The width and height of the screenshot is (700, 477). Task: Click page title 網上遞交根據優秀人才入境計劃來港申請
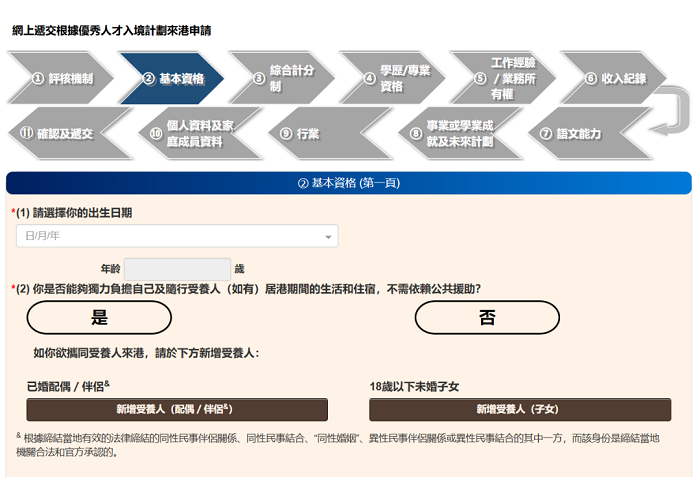pyautogui.click(x=112, y=31)
